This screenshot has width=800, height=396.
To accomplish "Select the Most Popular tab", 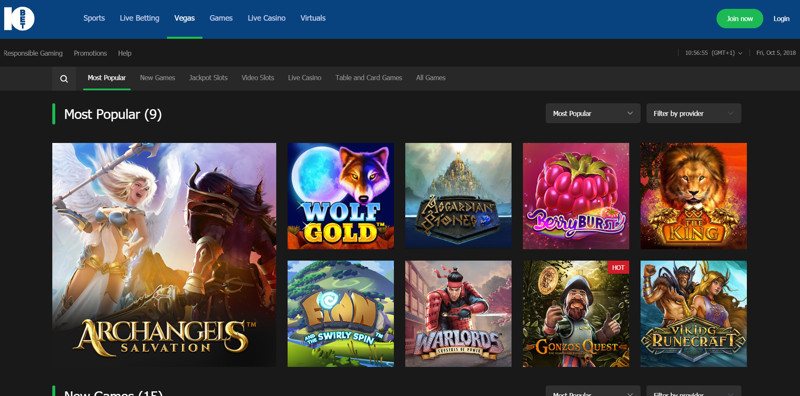I will 107,78.
